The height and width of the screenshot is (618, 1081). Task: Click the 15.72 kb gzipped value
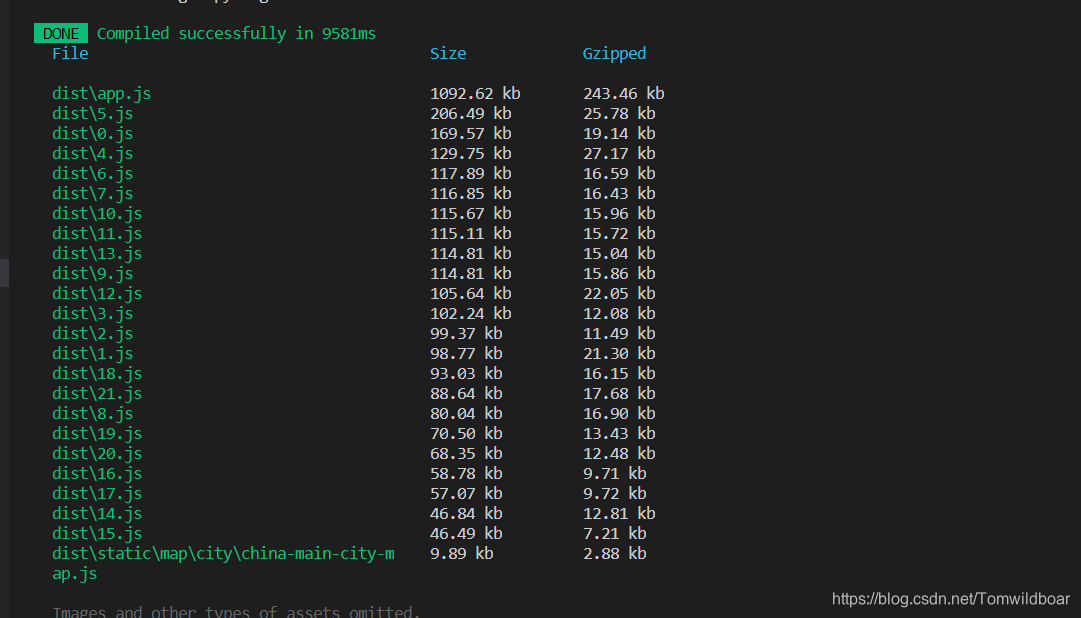[x=619, y=233]
